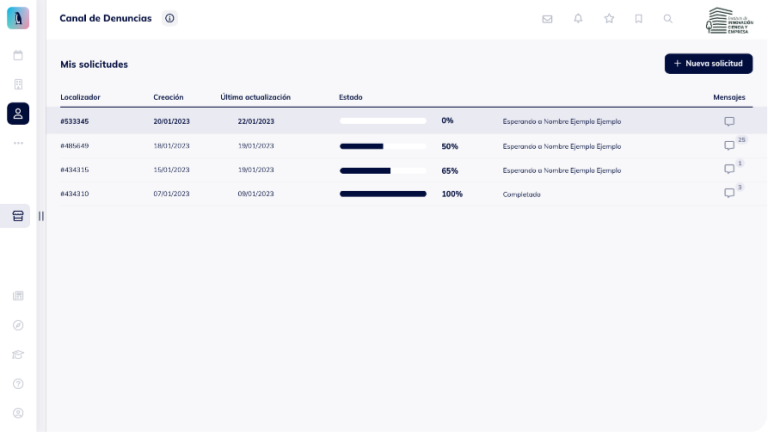Open the compass explore icon in sidebar
The width and height of the screenshot is (768, 432).
[18, 325]
